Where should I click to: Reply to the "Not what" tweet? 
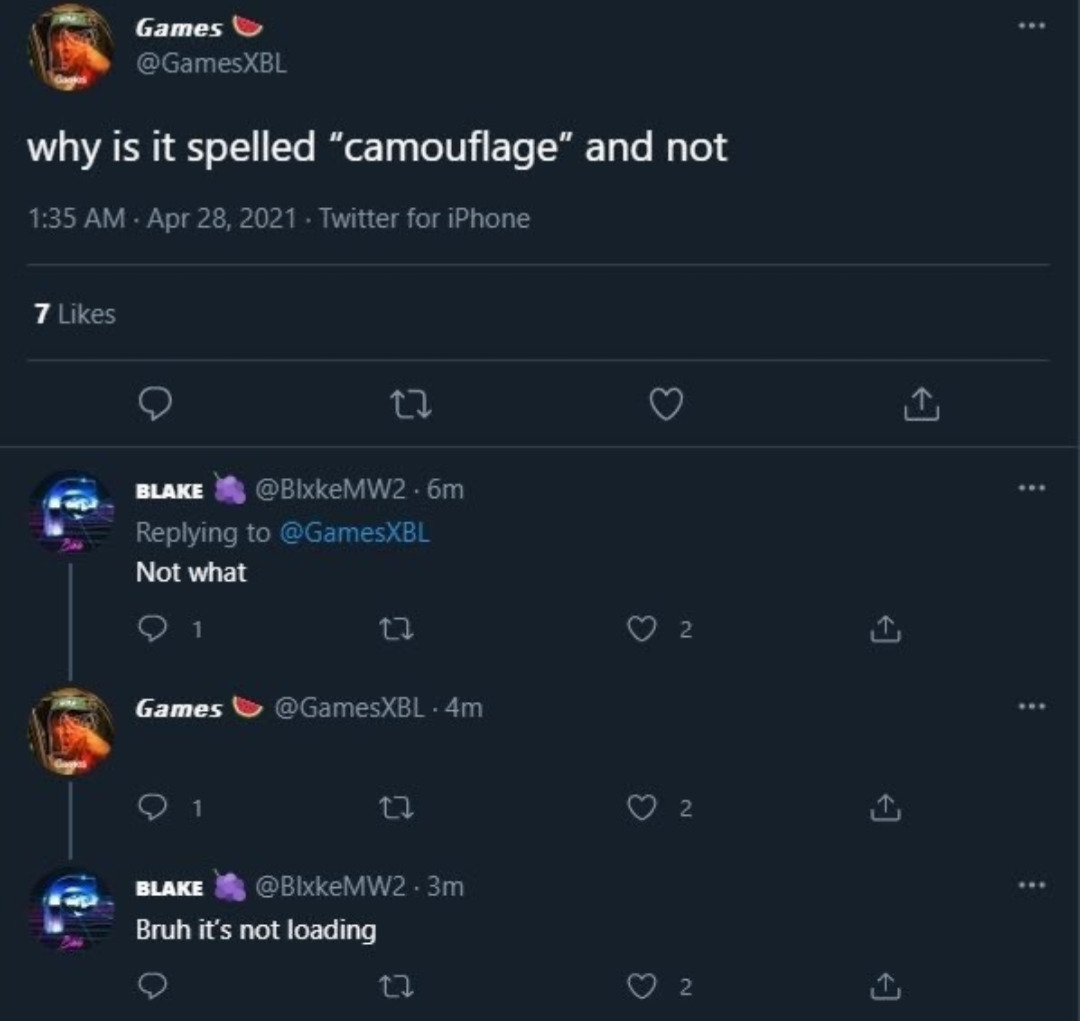pyautogui.click(x=151, y=629)
